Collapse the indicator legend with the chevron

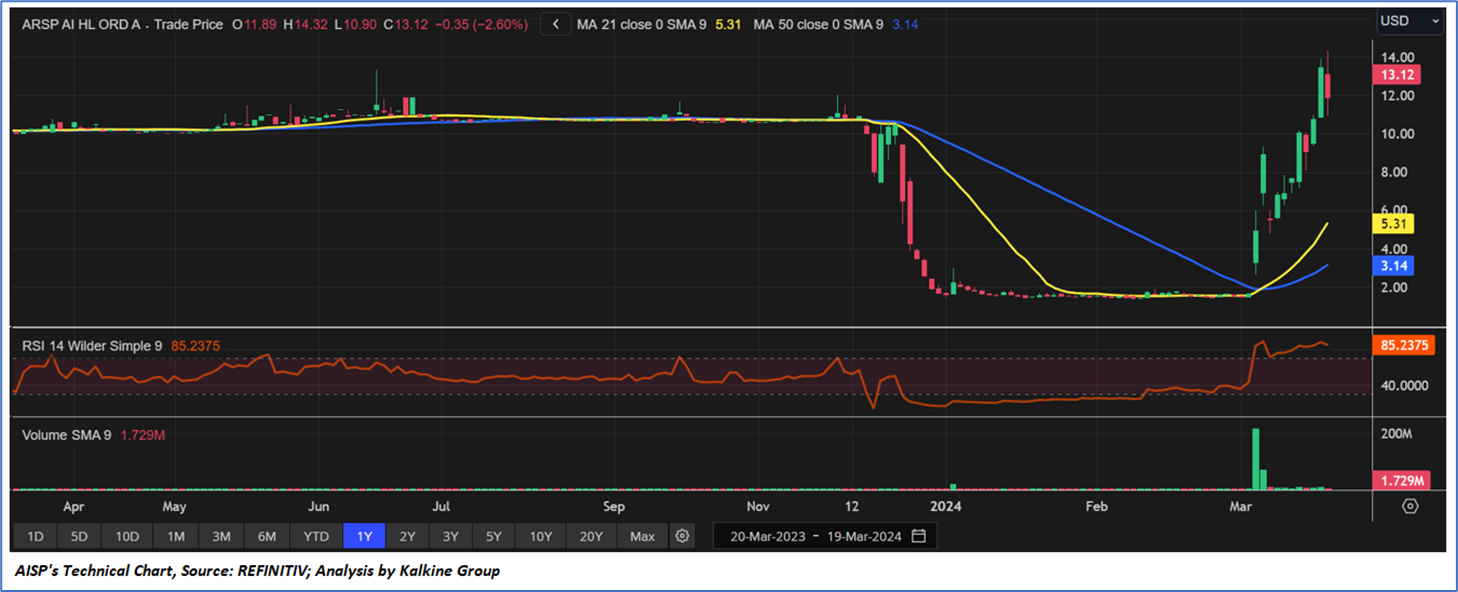(x=555, y=24)
